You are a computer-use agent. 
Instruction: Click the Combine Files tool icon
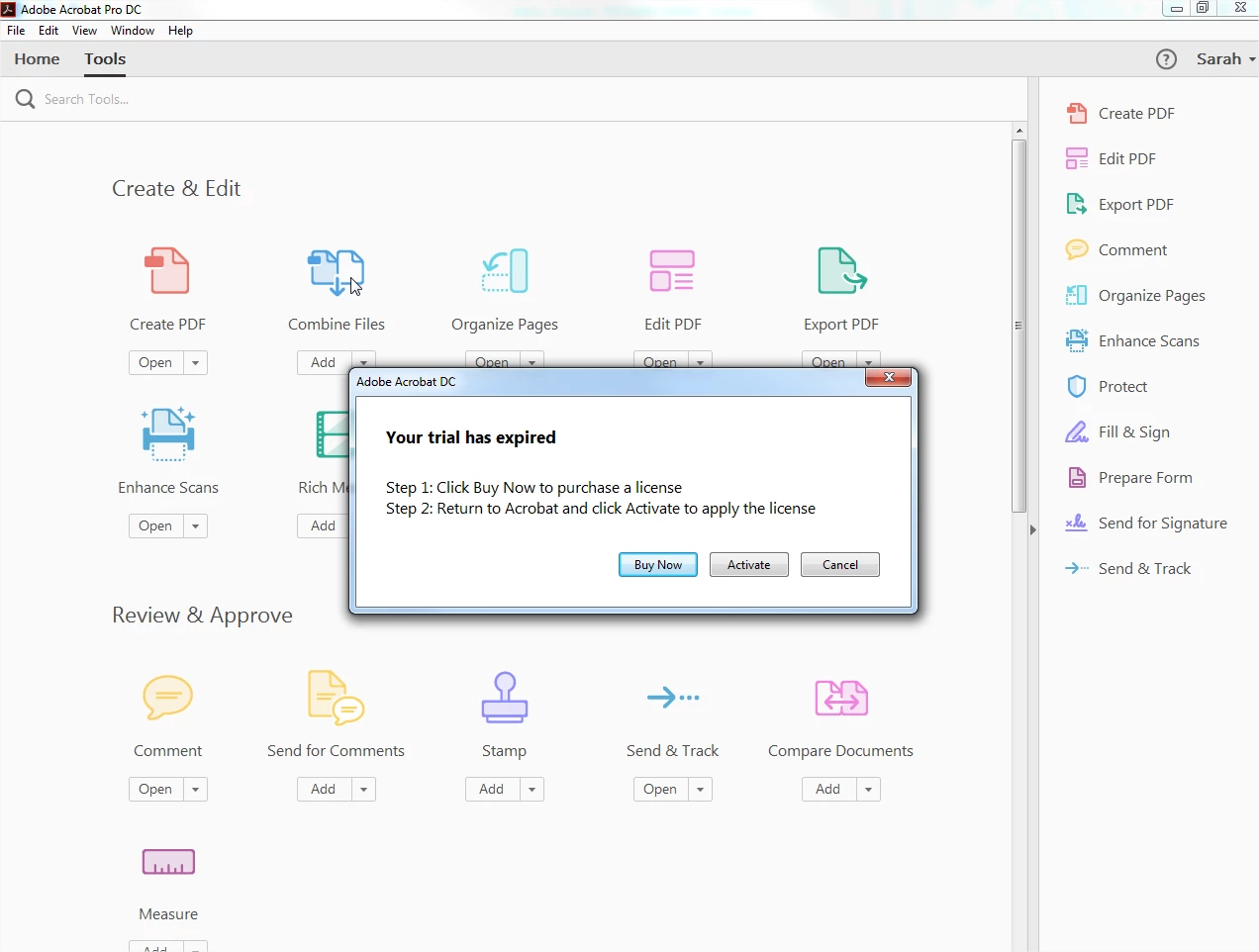336,272
